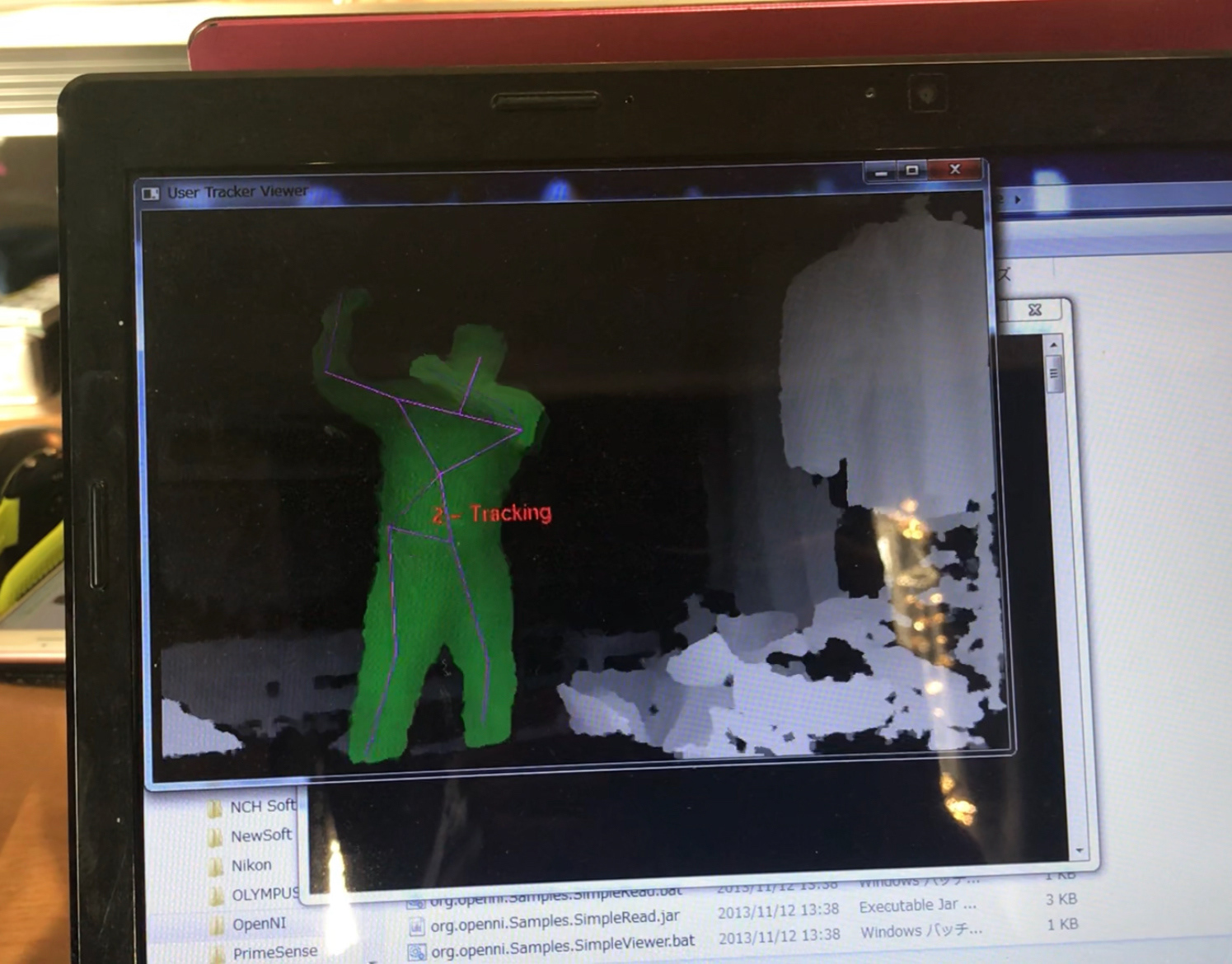Click the SimpleRead.jar date 2013/11/12 13:38

778,910
